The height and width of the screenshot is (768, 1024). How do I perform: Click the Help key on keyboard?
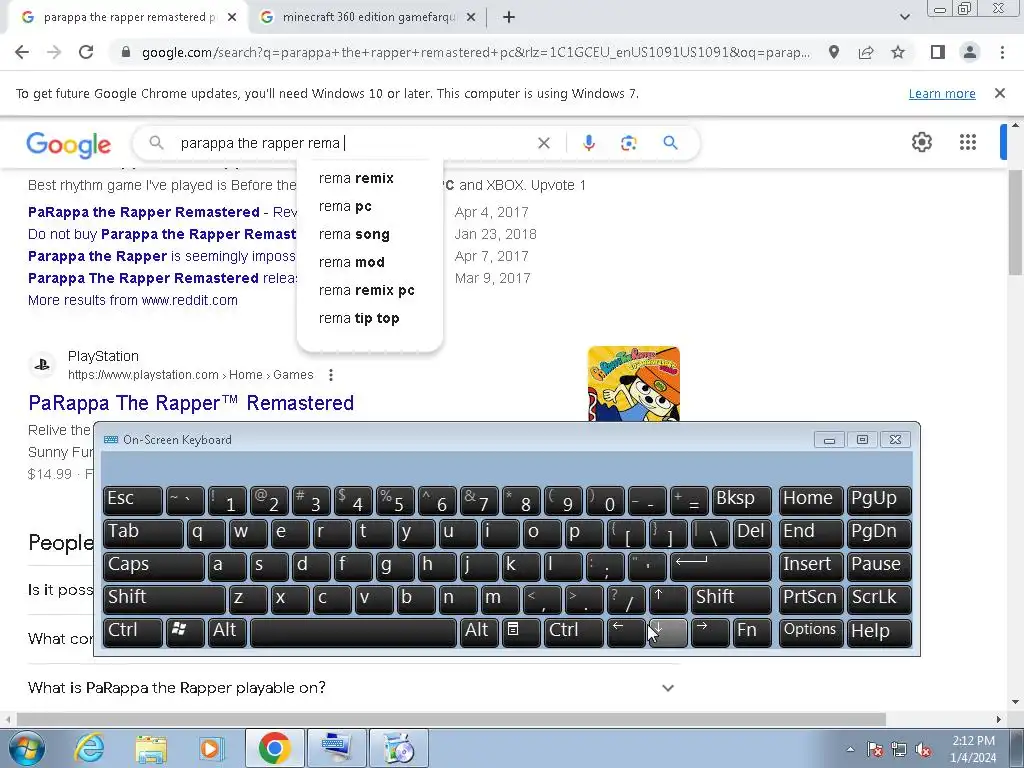point(878,632)
